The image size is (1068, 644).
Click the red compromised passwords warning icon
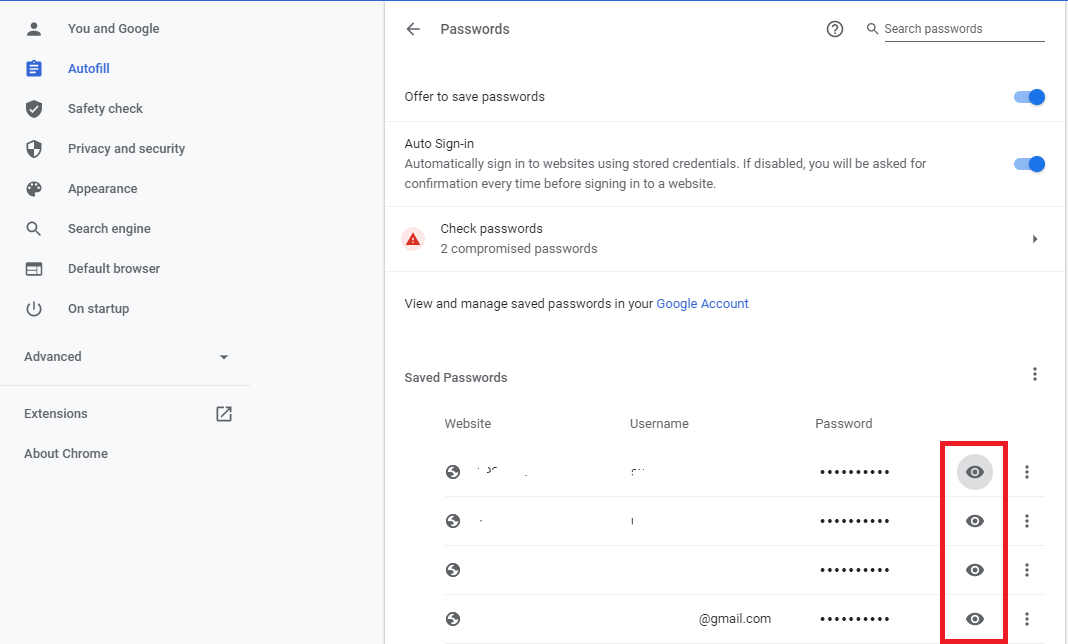coord(413,239)
